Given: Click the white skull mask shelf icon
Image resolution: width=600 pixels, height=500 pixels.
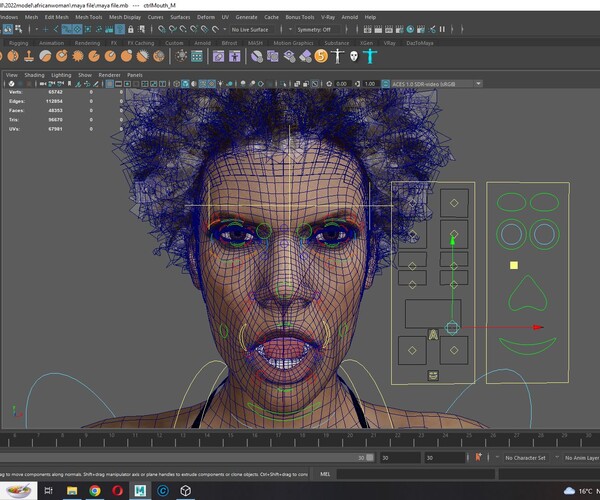Looking at the screenshot, I should click(354, 57).
